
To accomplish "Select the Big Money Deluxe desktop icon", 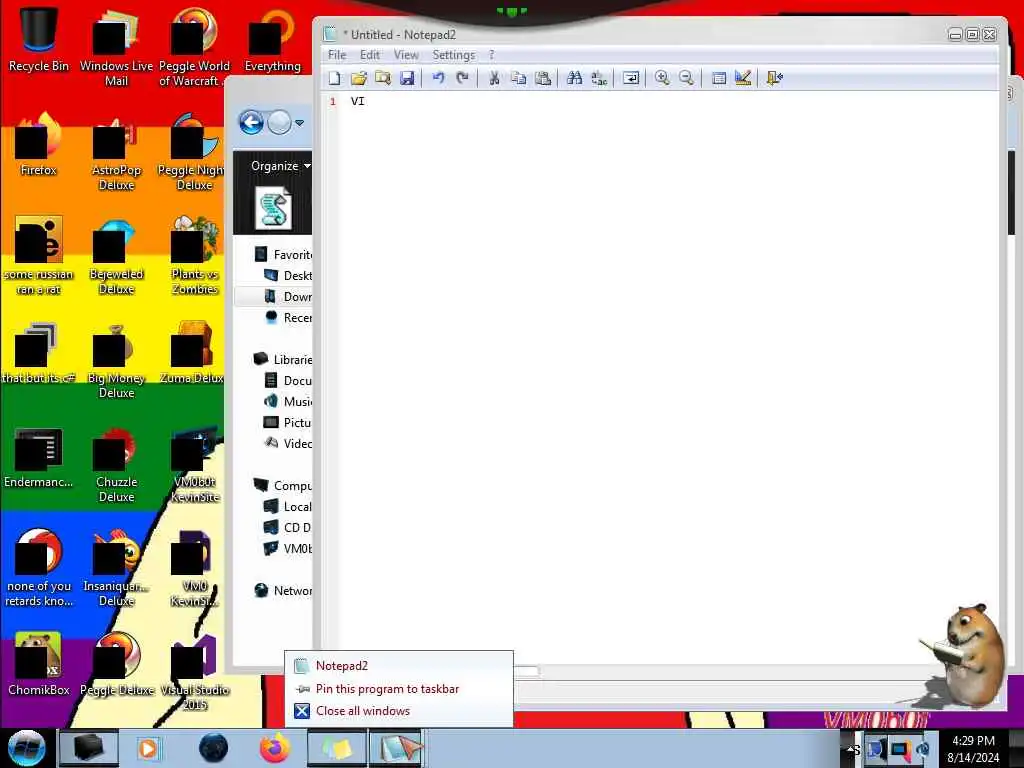I will [116, 359].
